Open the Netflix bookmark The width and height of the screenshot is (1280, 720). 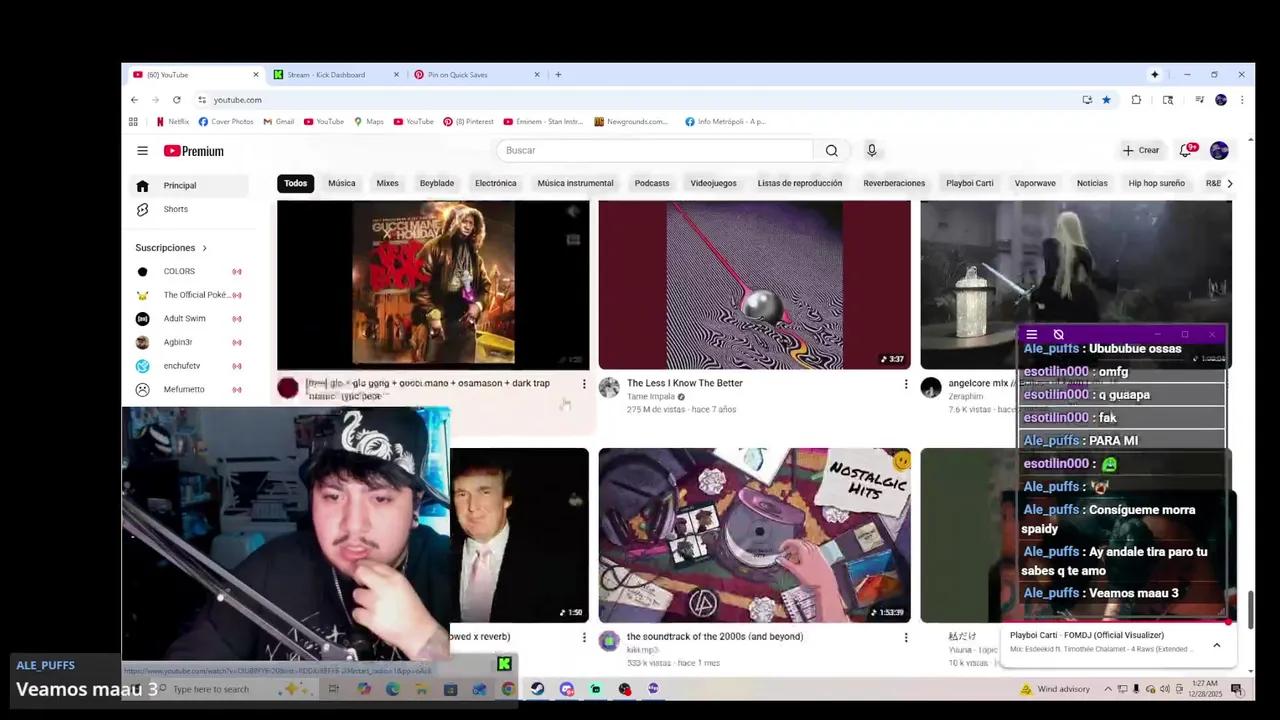(x=172, y=122)
